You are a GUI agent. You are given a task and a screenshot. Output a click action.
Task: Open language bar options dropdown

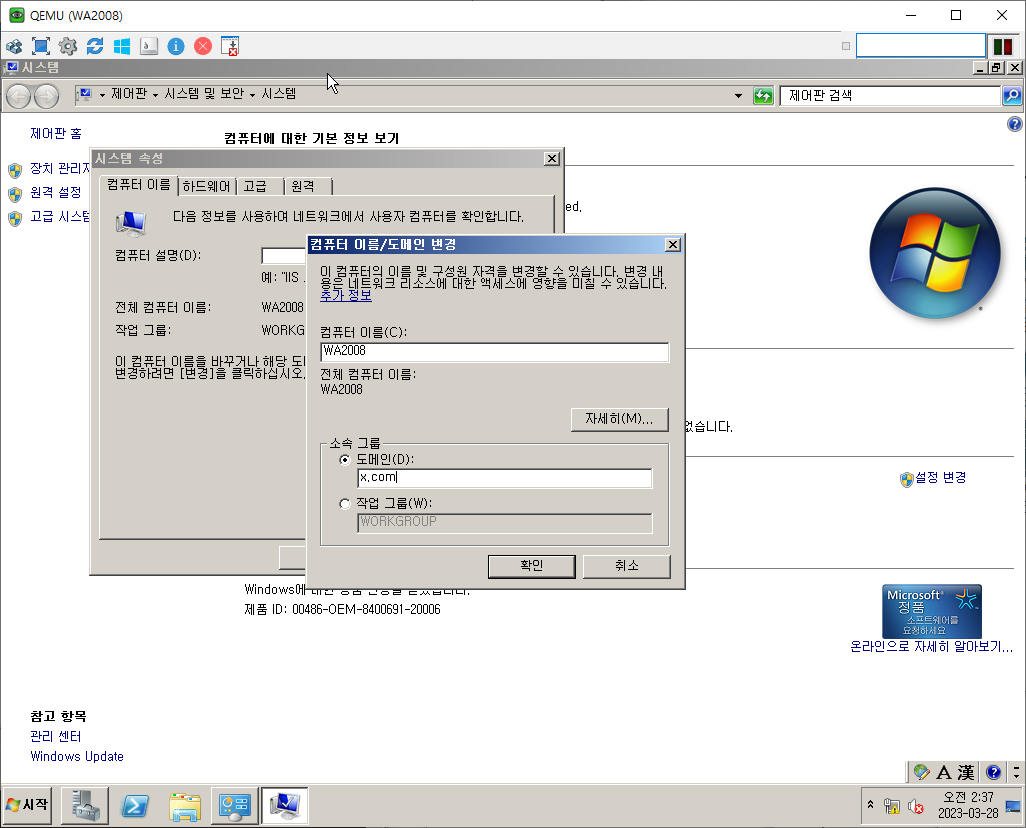pyautogui.click(x=1016, y=772)
